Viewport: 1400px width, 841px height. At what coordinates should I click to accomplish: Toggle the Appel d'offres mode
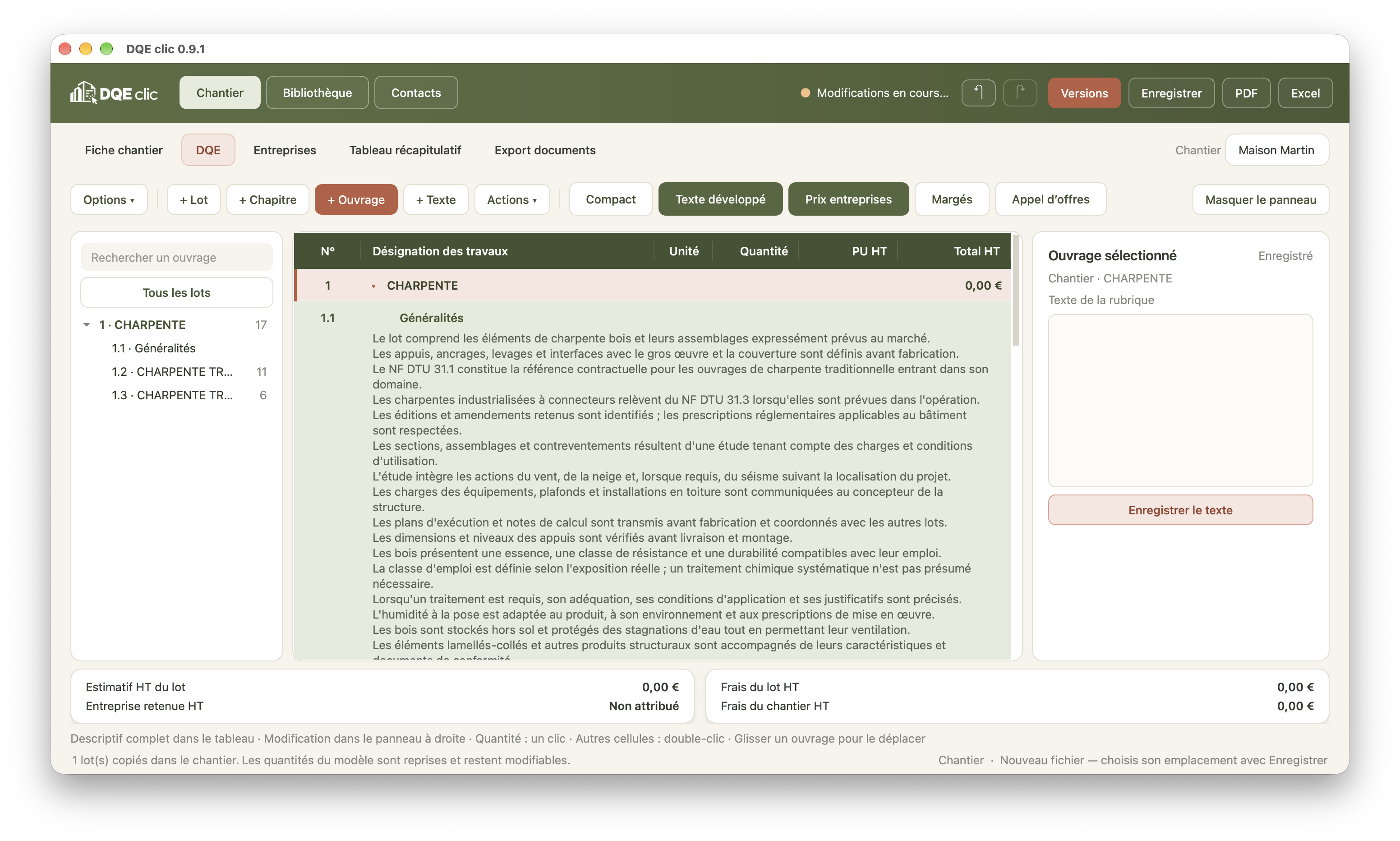pos(1050,199)
